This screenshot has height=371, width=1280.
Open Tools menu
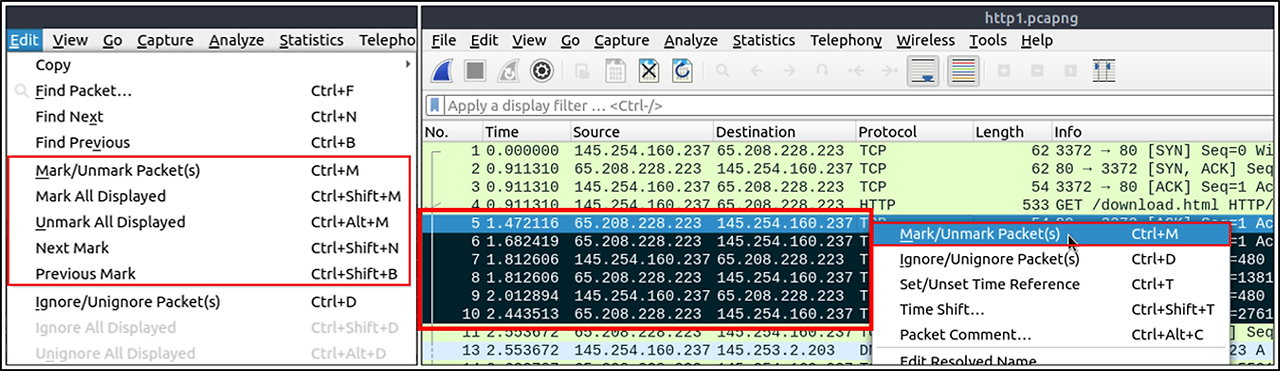click(988, 40)
